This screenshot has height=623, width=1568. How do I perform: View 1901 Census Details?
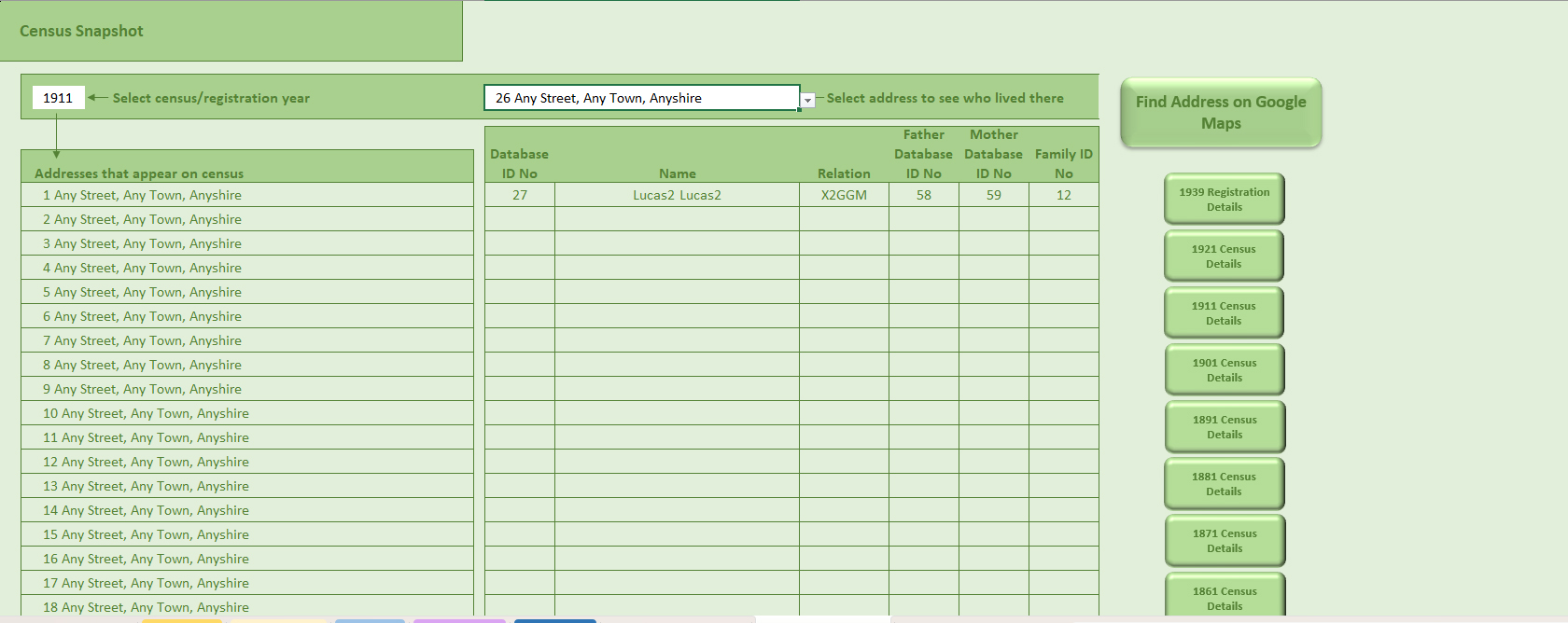1224,370
